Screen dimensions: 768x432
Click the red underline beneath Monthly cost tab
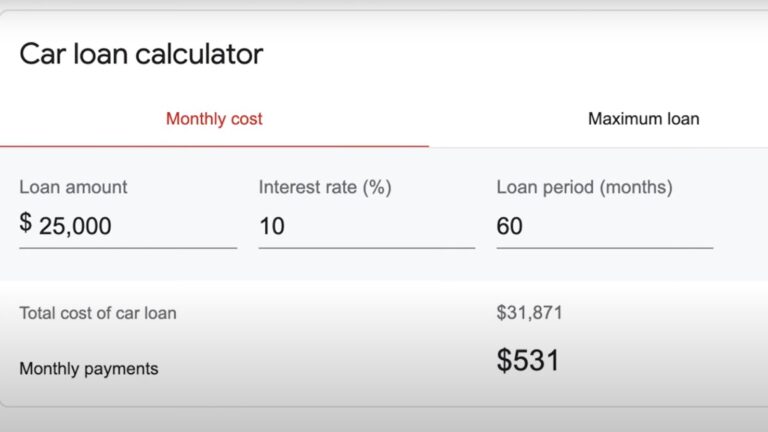click(x=214, y=146)
